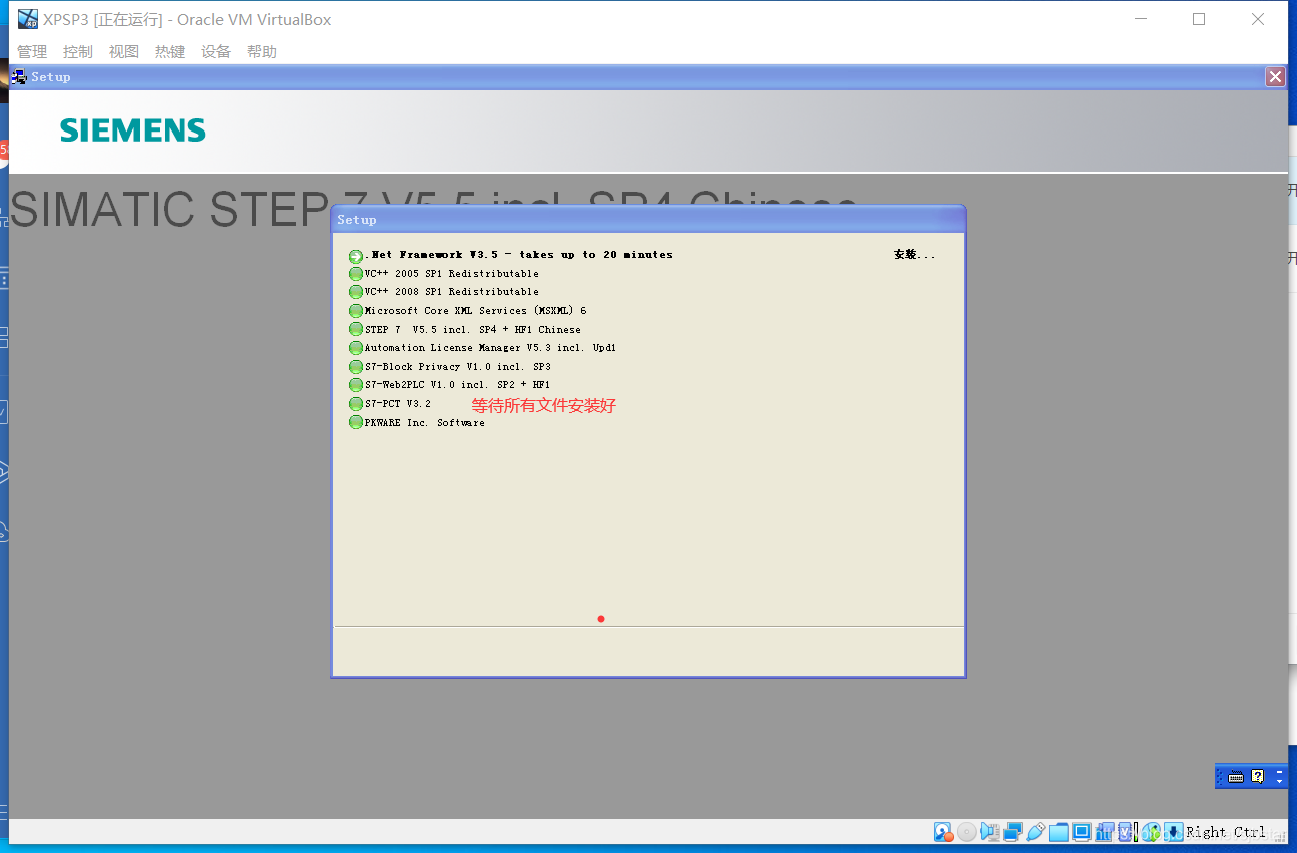Select the '.Net Framework V3.5 - takes up to 20 minutes' row
Image resolution: width=1297 pixels, height=853 pixels.
click(x=519, y=255)
